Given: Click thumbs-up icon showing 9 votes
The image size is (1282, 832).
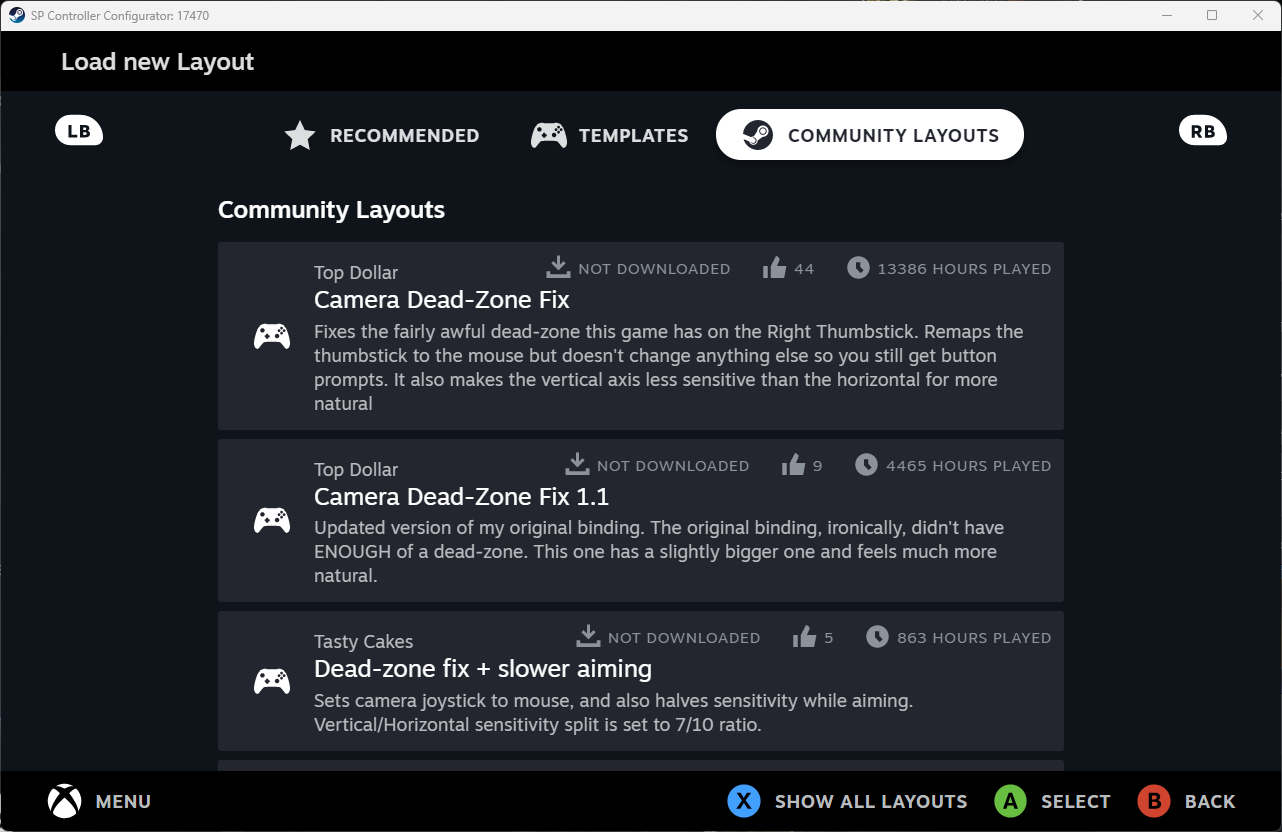Looking at the screenshot, I should click(x=793, y=465).
